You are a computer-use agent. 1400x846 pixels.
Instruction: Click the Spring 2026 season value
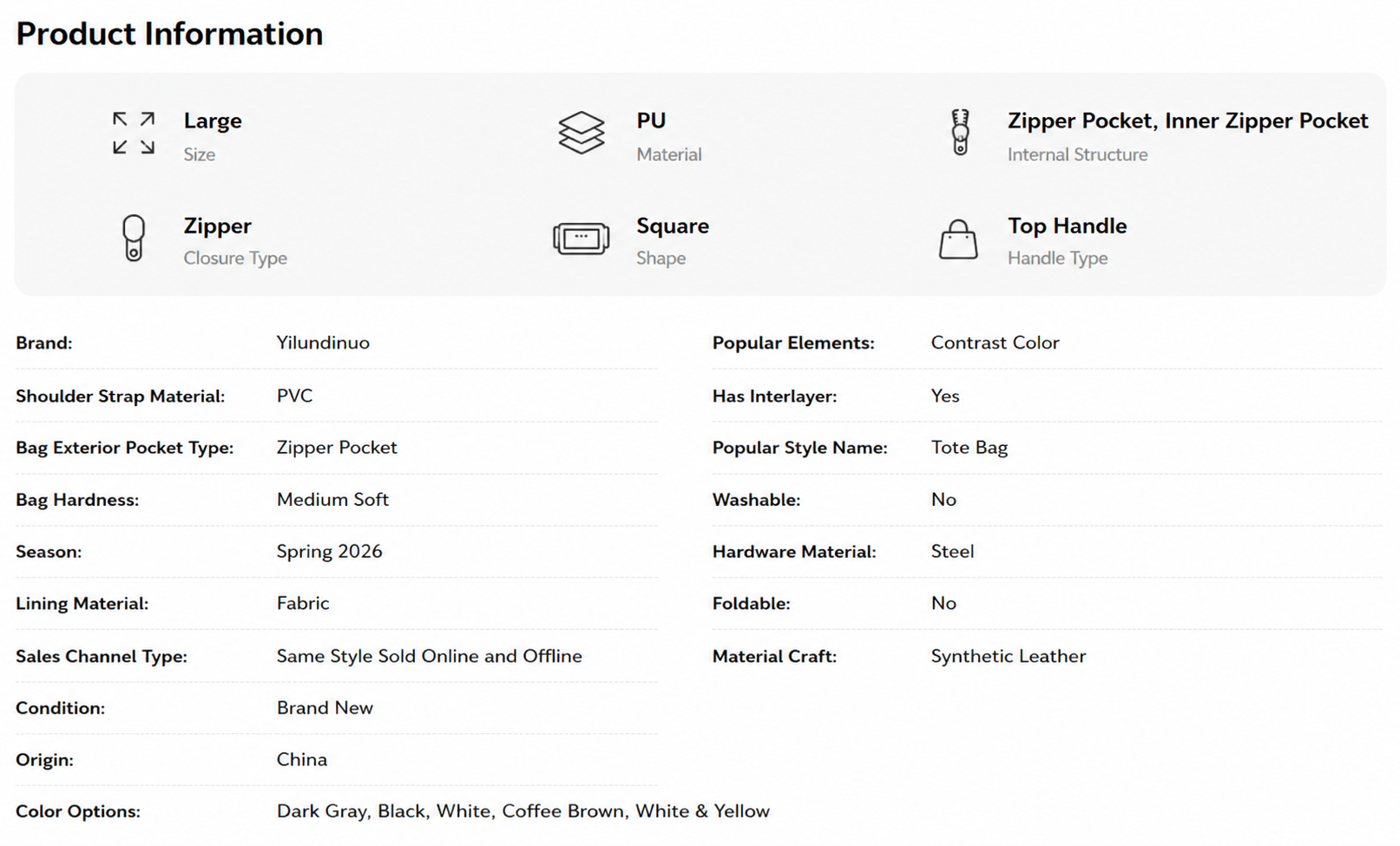click(x=329, y=552)
